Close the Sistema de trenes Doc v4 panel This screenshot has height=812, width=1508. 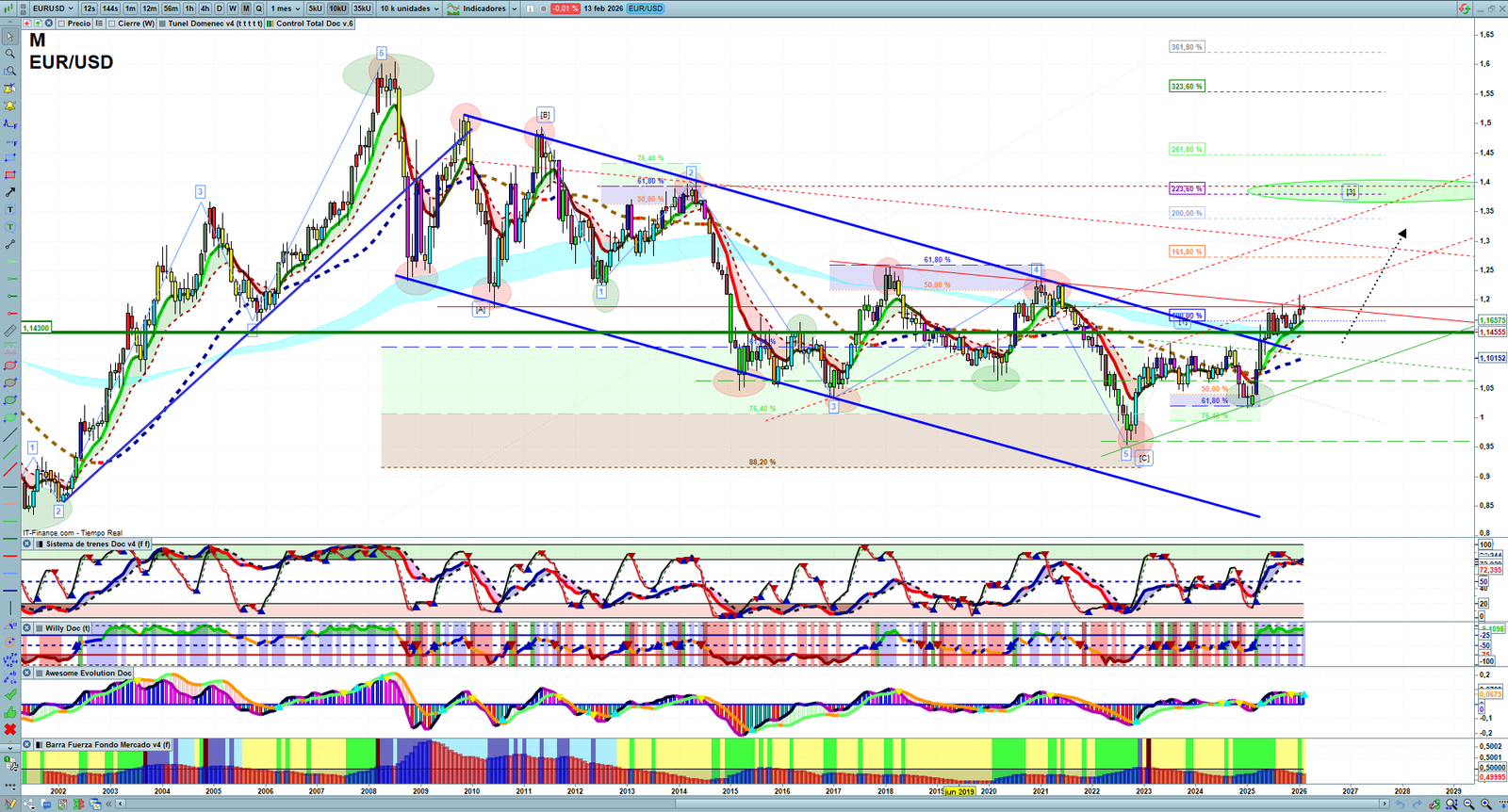click(27, 544)
